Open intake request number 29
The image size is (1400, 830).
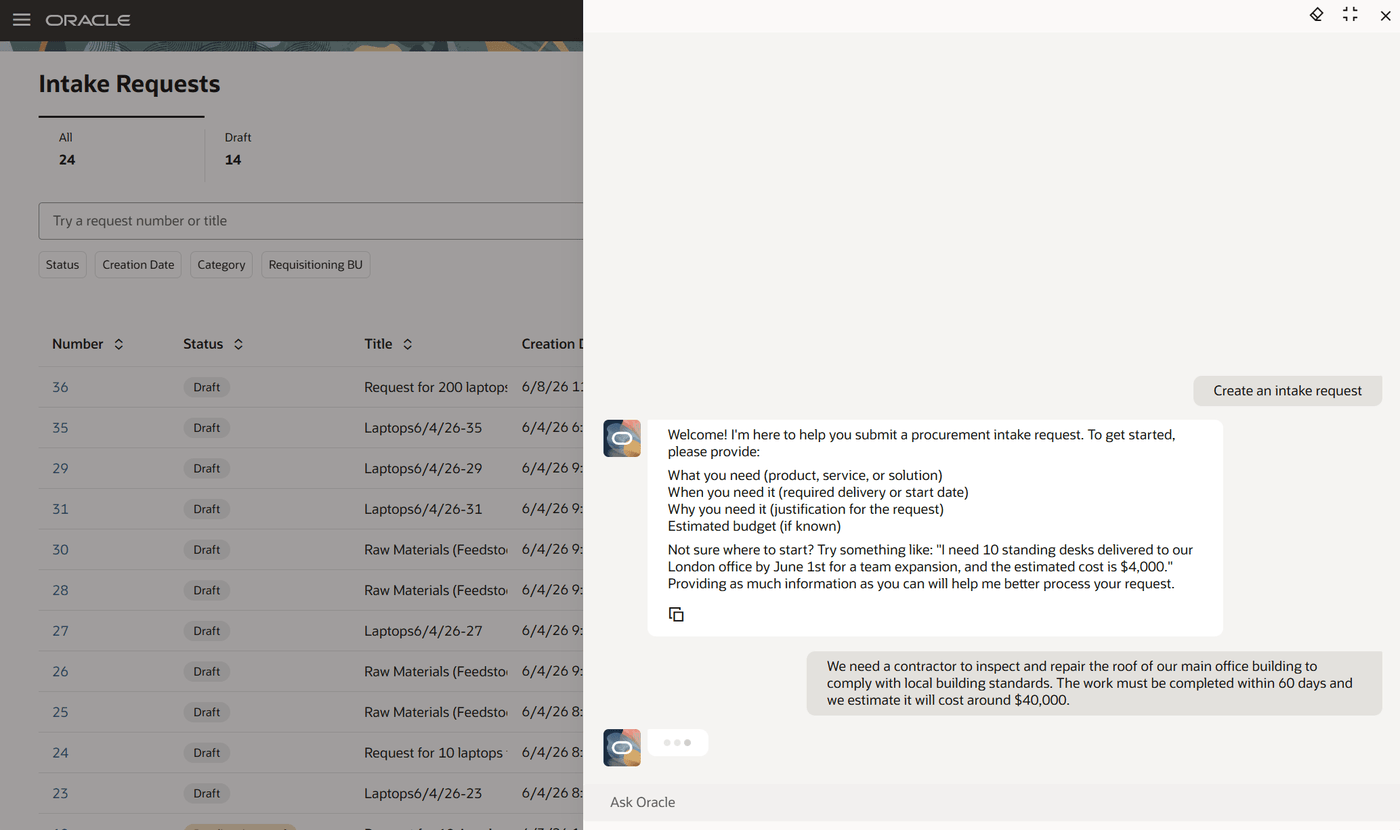coord(60,468)
